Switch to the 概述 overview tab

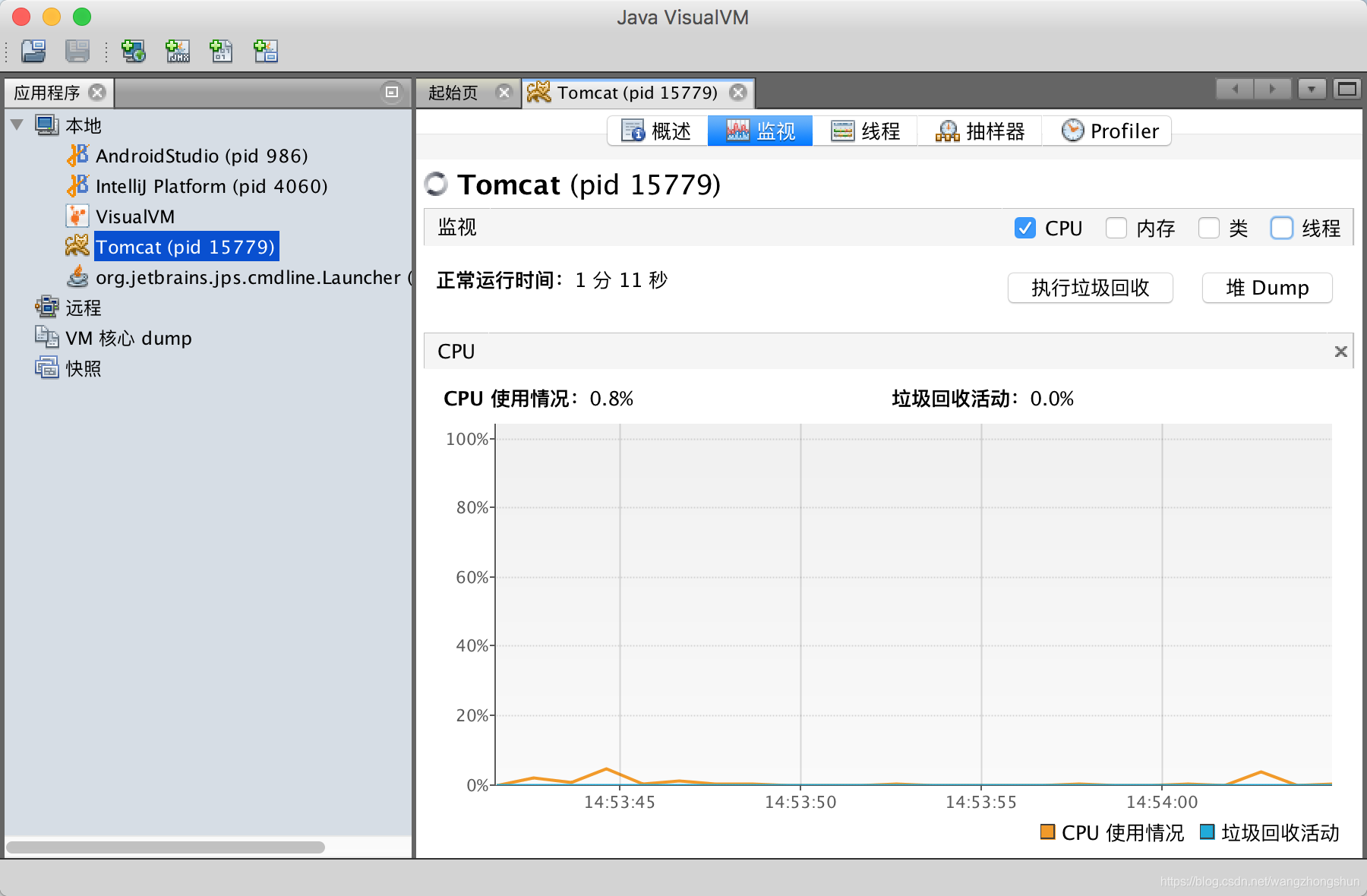click(x=657, y=131)
